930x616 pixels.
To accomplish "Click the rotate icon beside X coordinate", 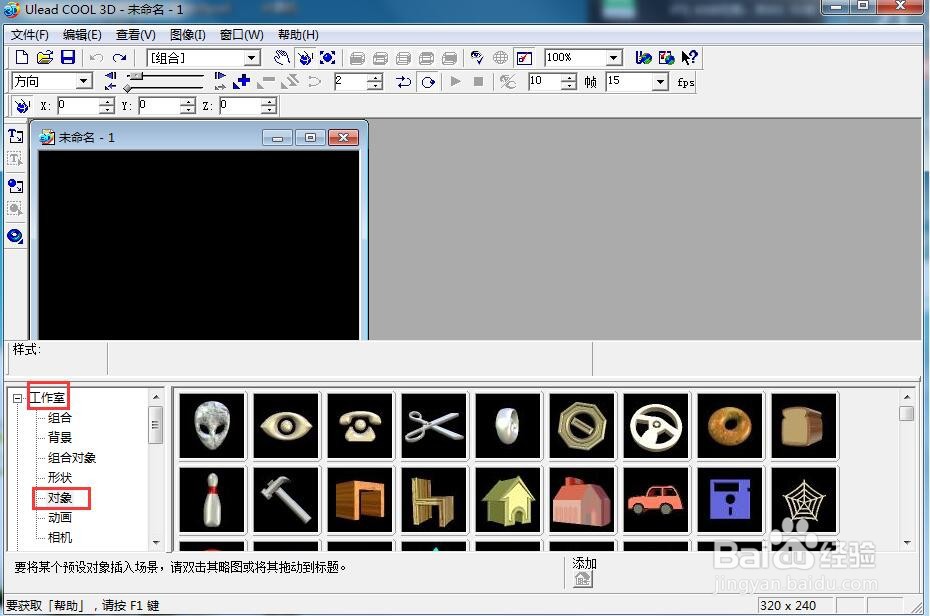I will [23, 106].
